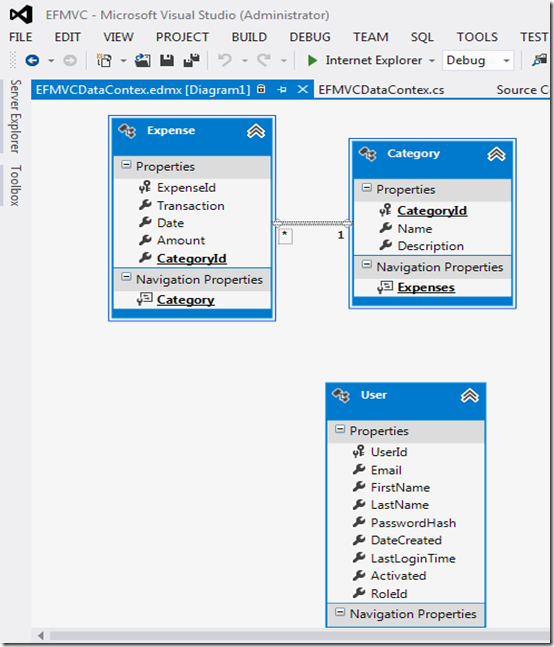The image size is (554, 647).
Task: Click the User entity header icon
Action: (341, 395)
